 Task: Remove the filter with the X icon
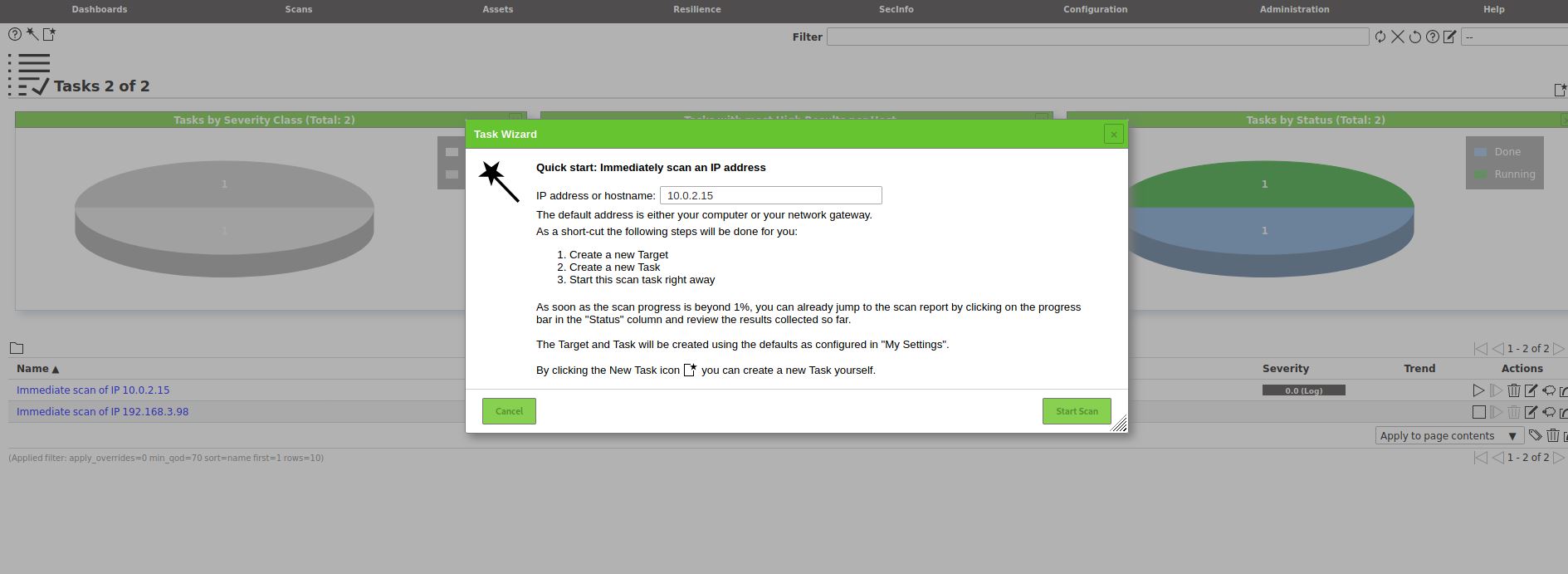click(x=1398, y=37)
